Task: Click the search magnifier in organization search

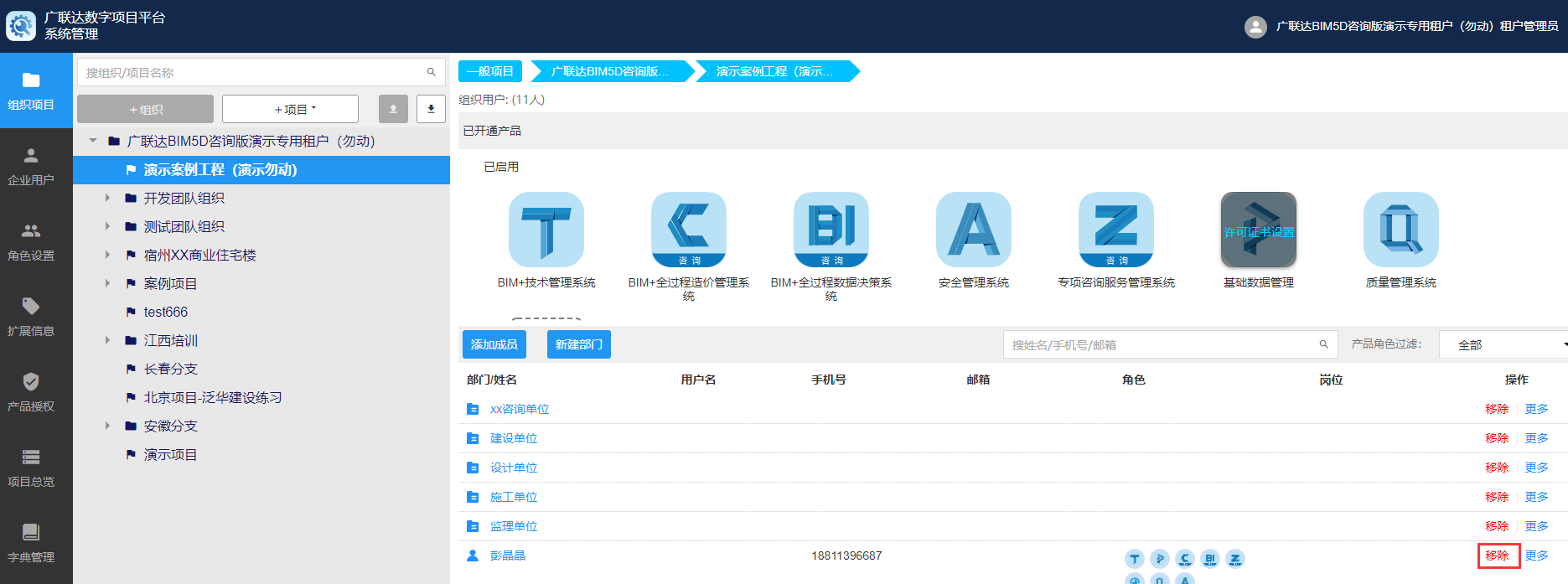Action: tap(432, 72)
